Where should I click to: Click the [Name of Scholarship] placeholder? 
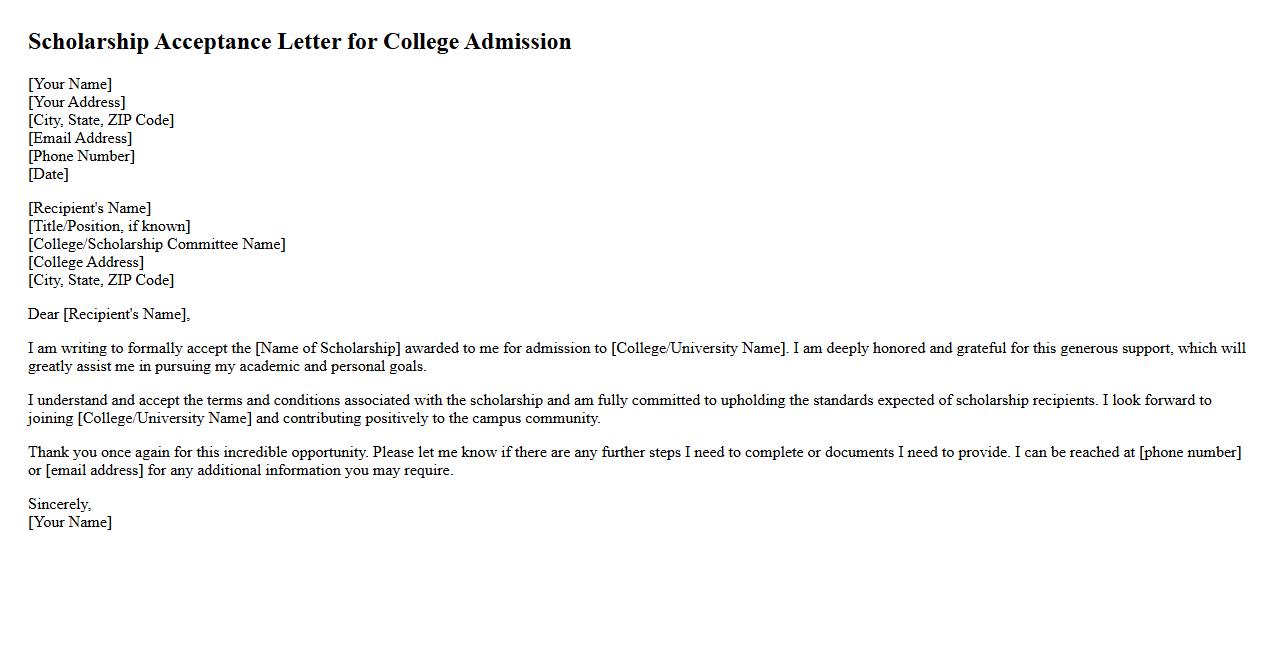point(328,348)
